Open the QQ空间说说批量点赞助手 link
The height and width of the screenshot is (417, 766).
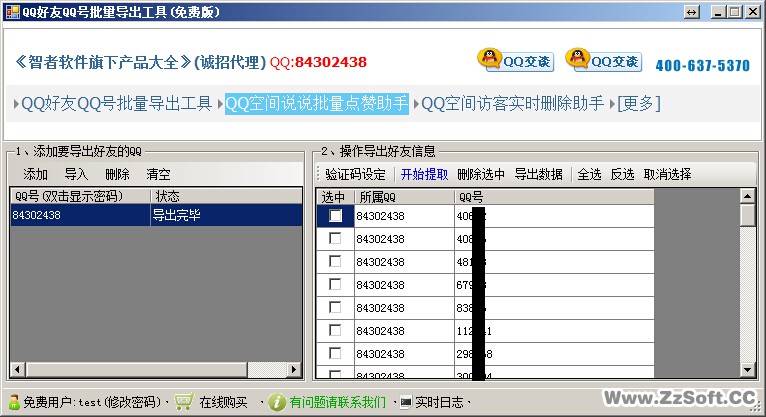(316, 103)
